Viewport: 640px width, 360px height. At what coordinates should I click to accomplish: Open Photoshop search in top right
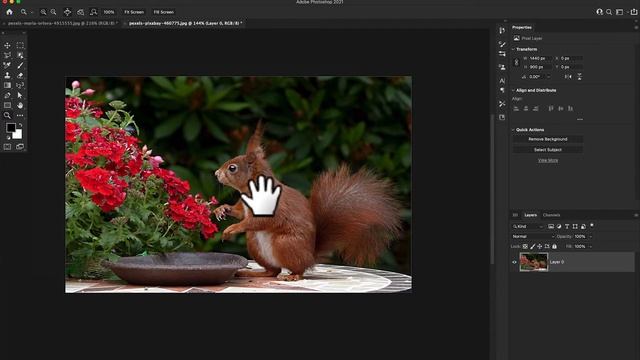(609, 12)
